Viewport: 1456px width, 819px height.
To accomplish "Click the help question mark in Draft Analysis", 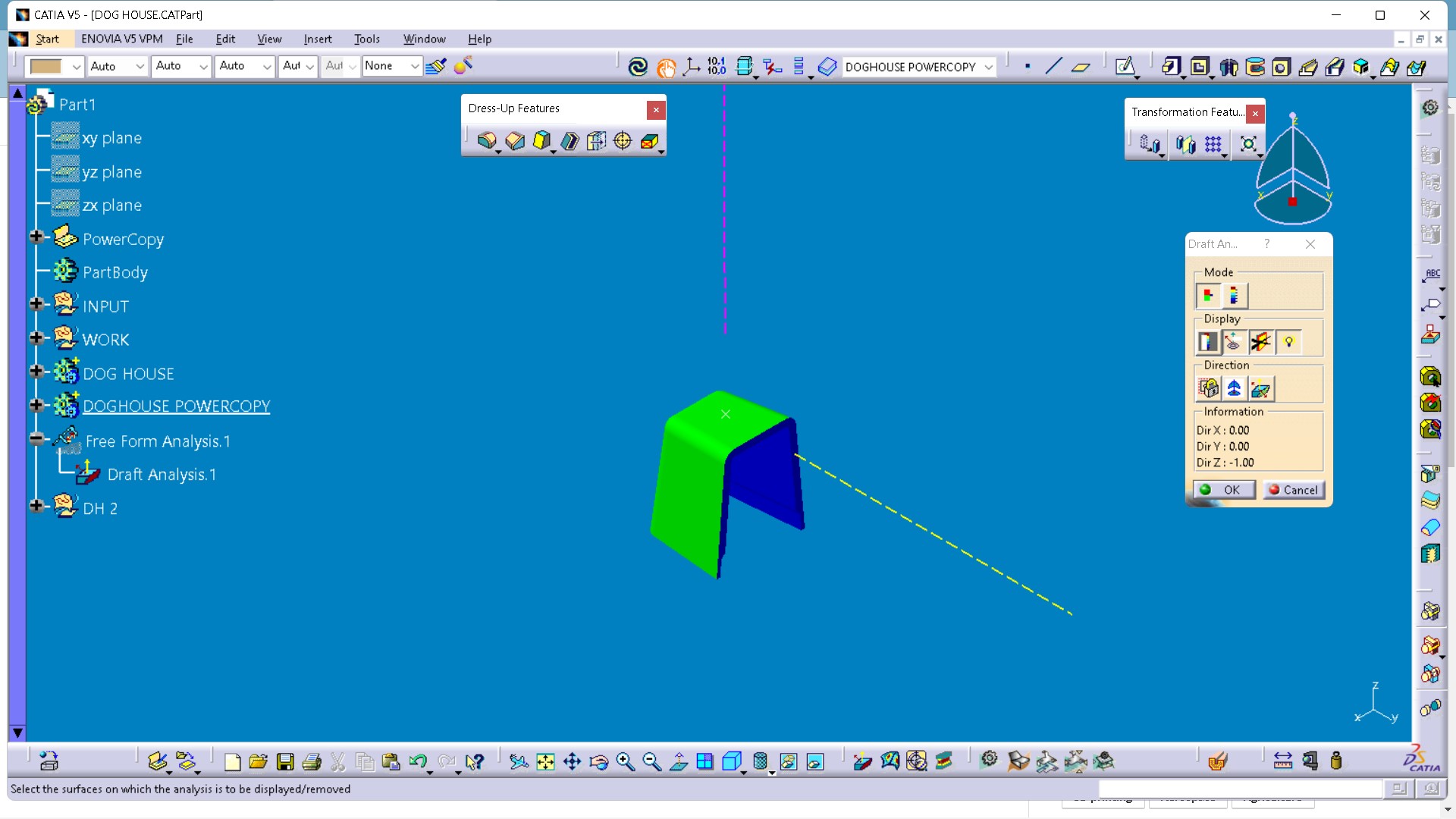I will 1266,243.
